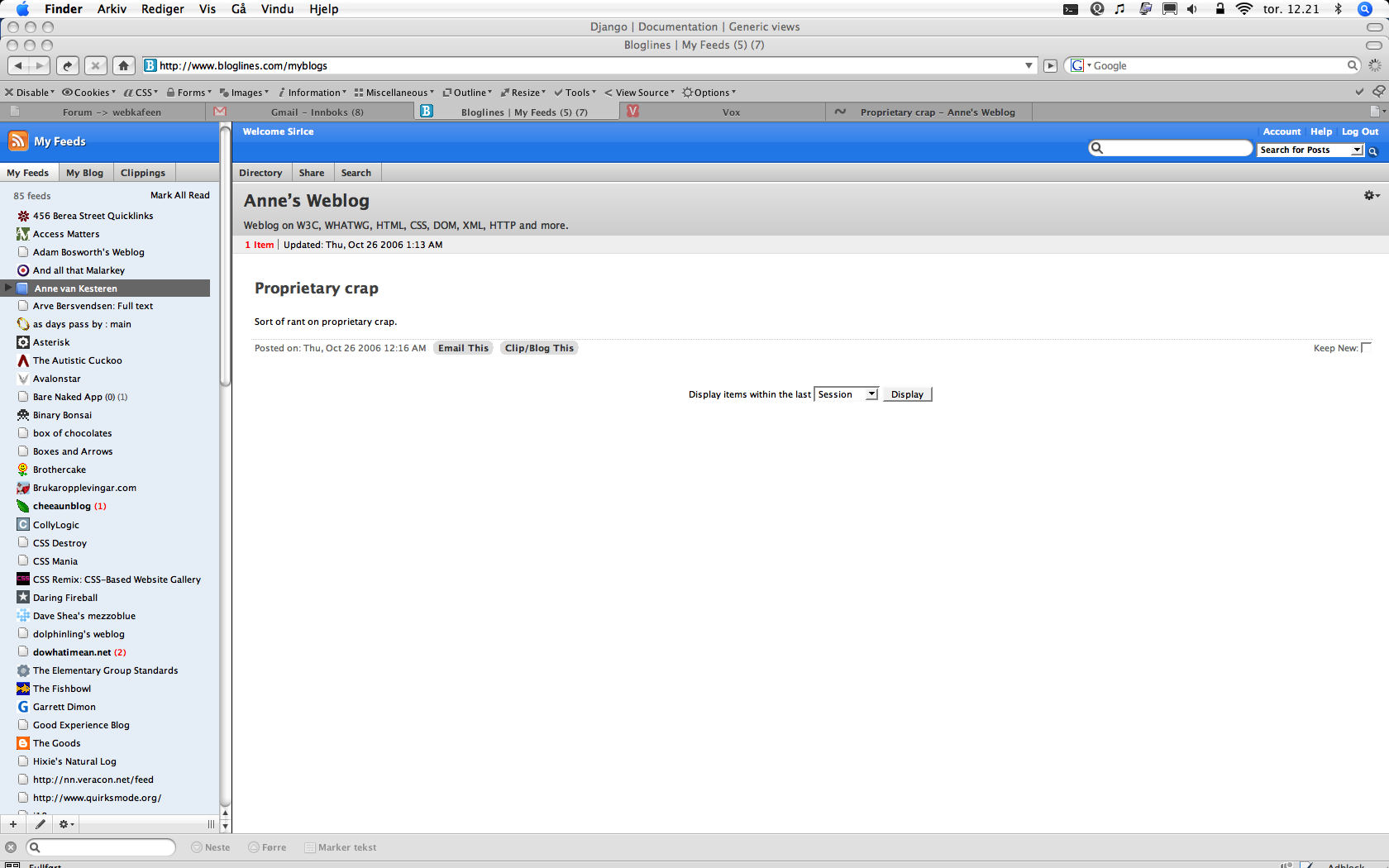1389x868 pixels.
Task: Click the Apple menu icon
Action: click(22, 9)
